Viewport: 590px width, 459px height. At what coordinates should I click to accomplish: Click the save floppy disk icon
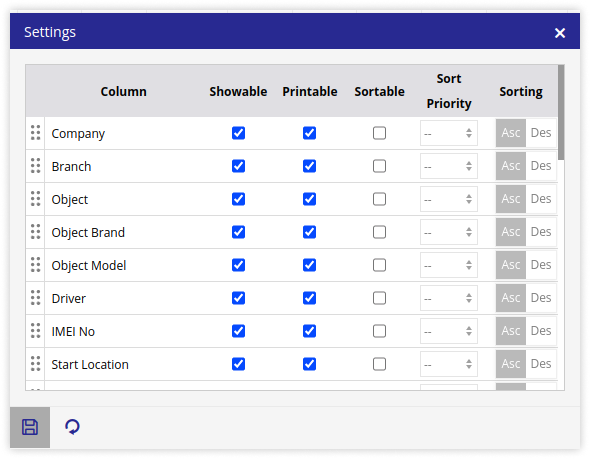[x=30, y=427]
